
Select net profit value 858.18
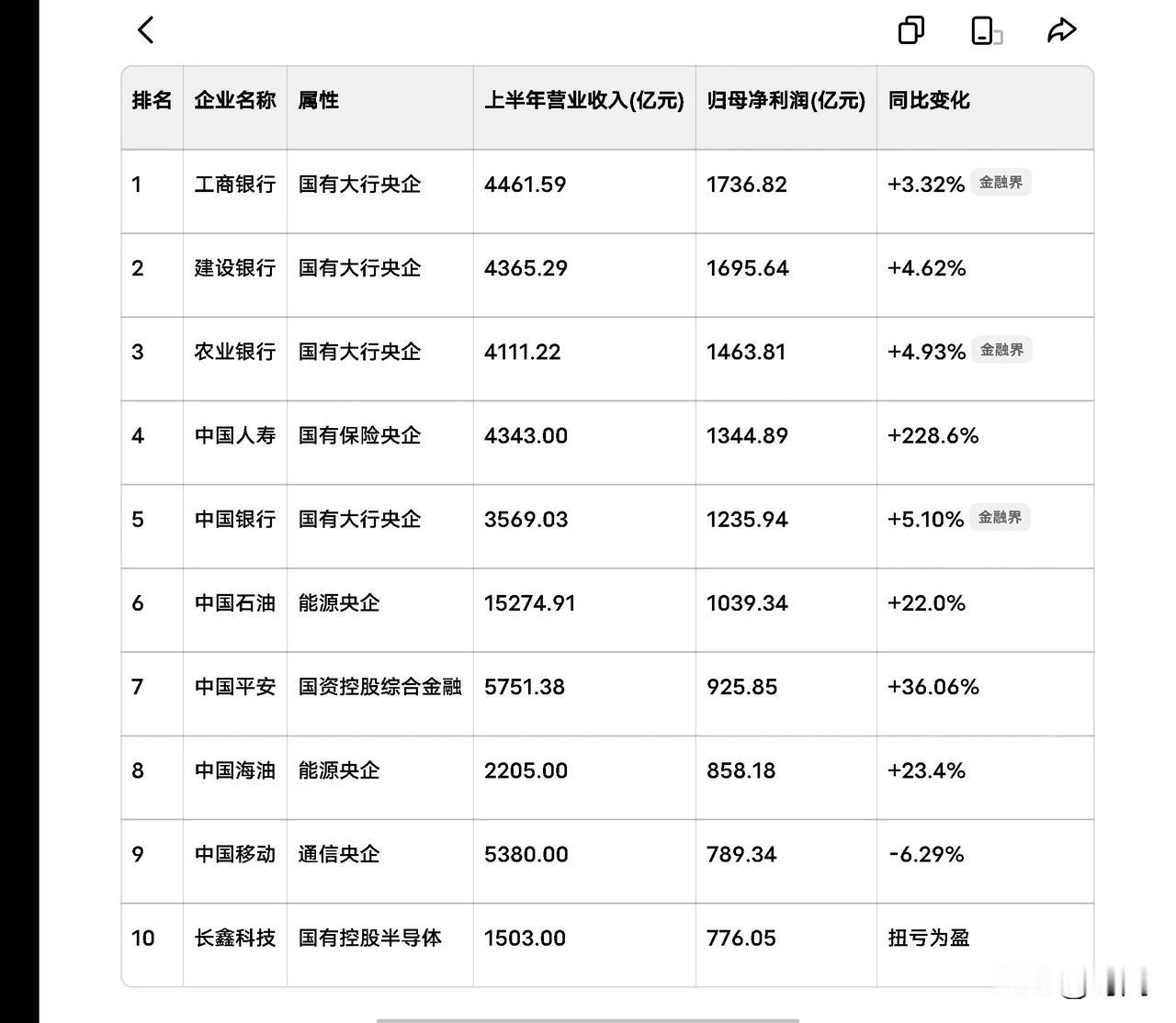click(x=741, y=770)
